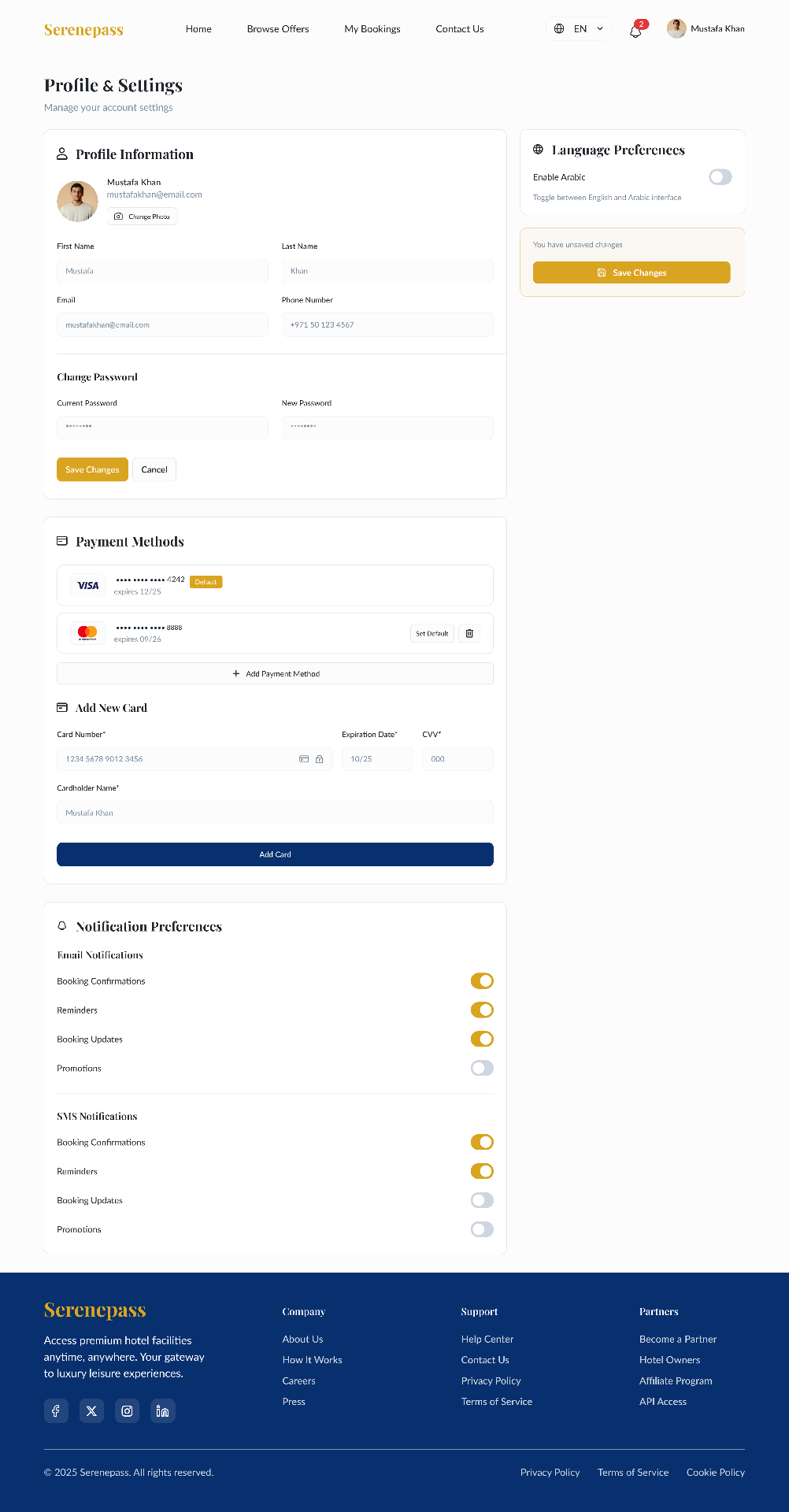Click Add Payment Method button
This screenshot has width=789, height=1512.
[x=275, y=673]
